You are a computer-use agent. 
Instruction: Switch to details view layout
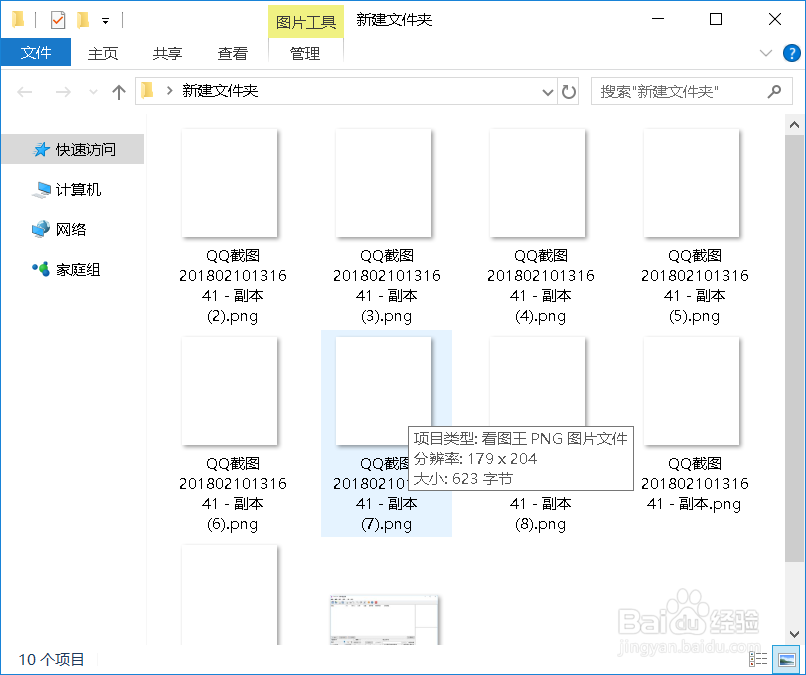[758, 659]
